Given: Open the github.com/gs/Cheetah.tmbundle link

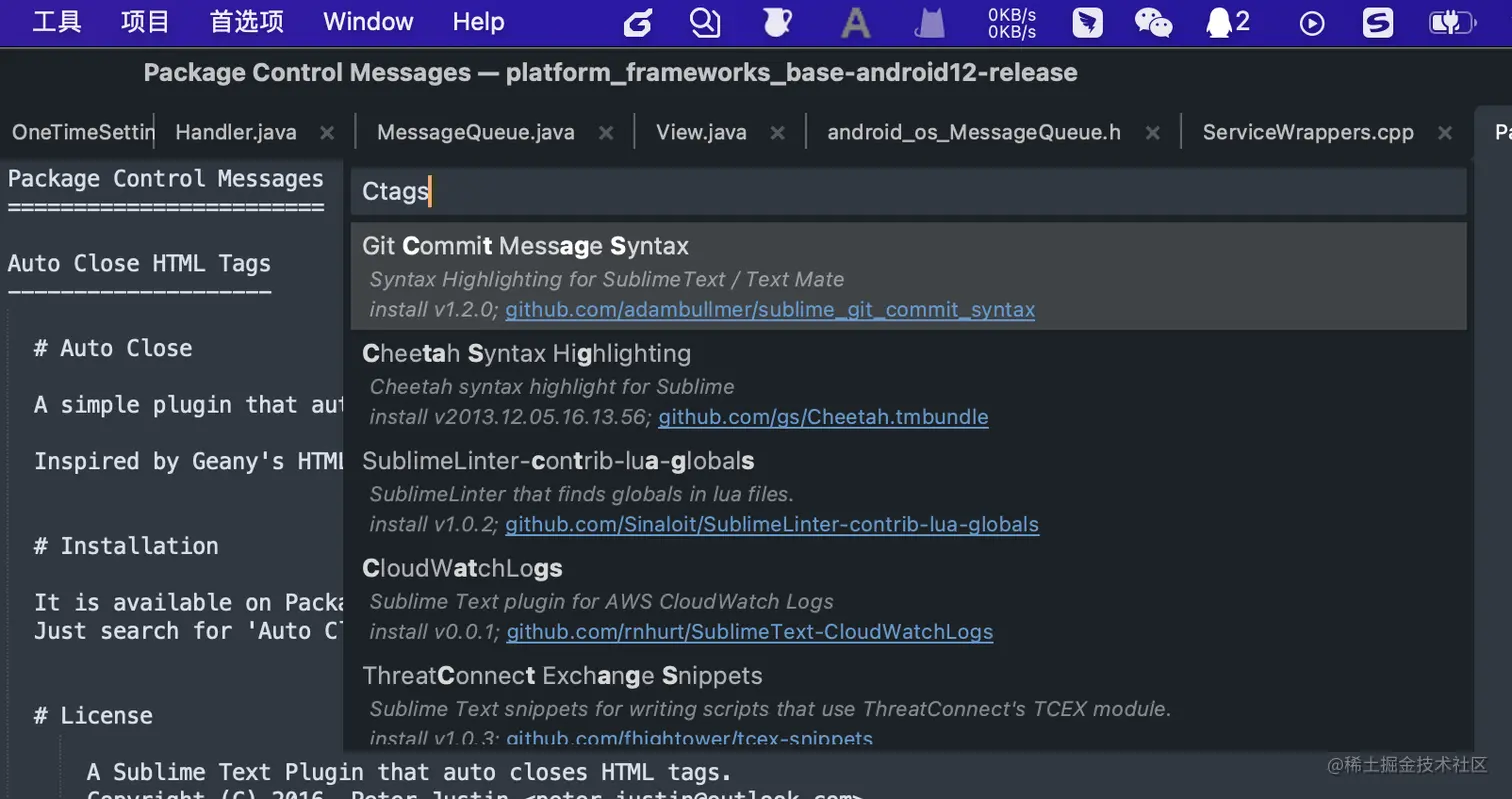Looking at the screenshot, I should tap(823, 416).
